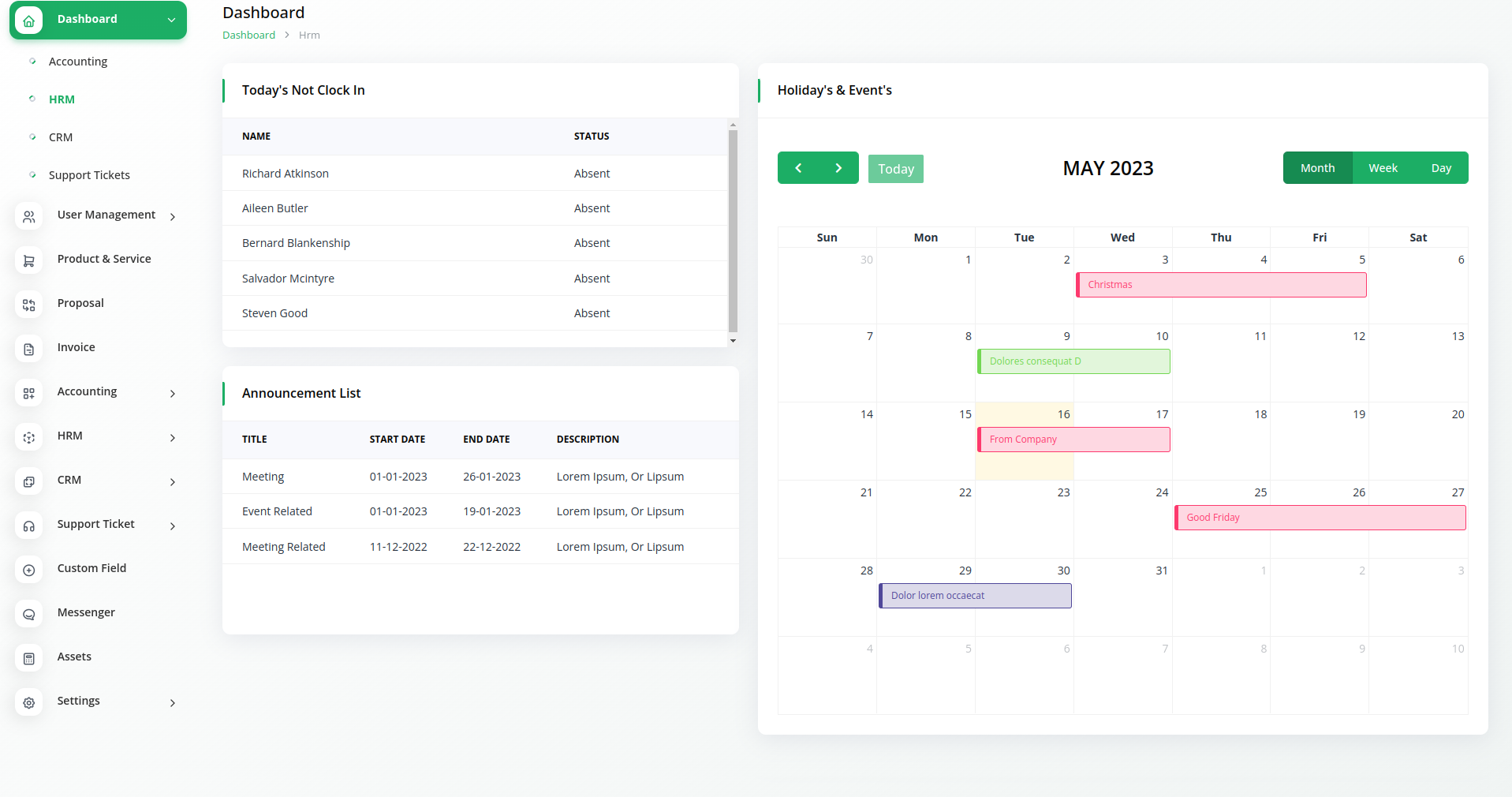Click the Settings gear icon

(29, 702)
